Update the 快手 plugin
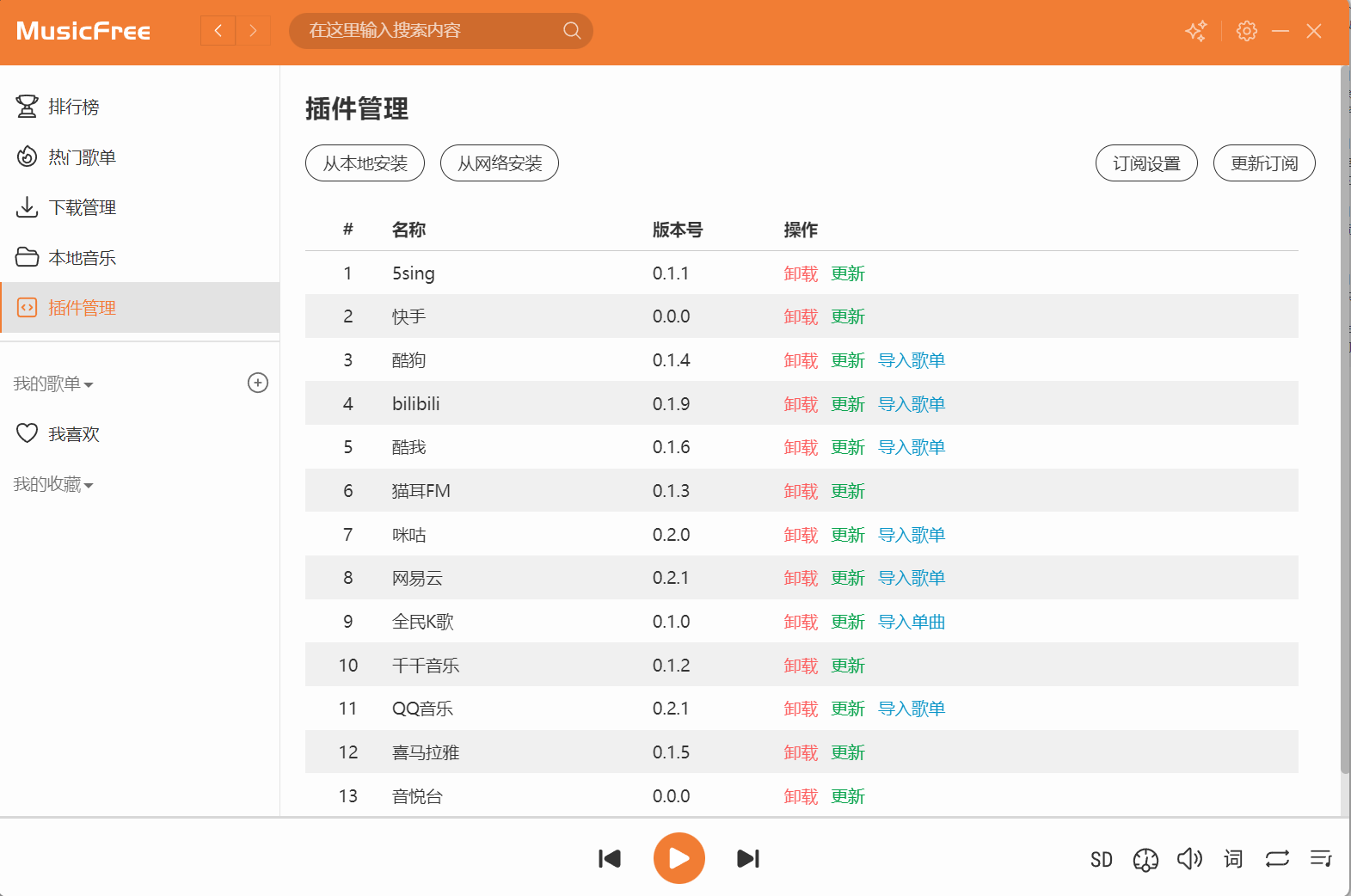The width and height of the screenshot is (1351, 896). [x=848, y=316]
